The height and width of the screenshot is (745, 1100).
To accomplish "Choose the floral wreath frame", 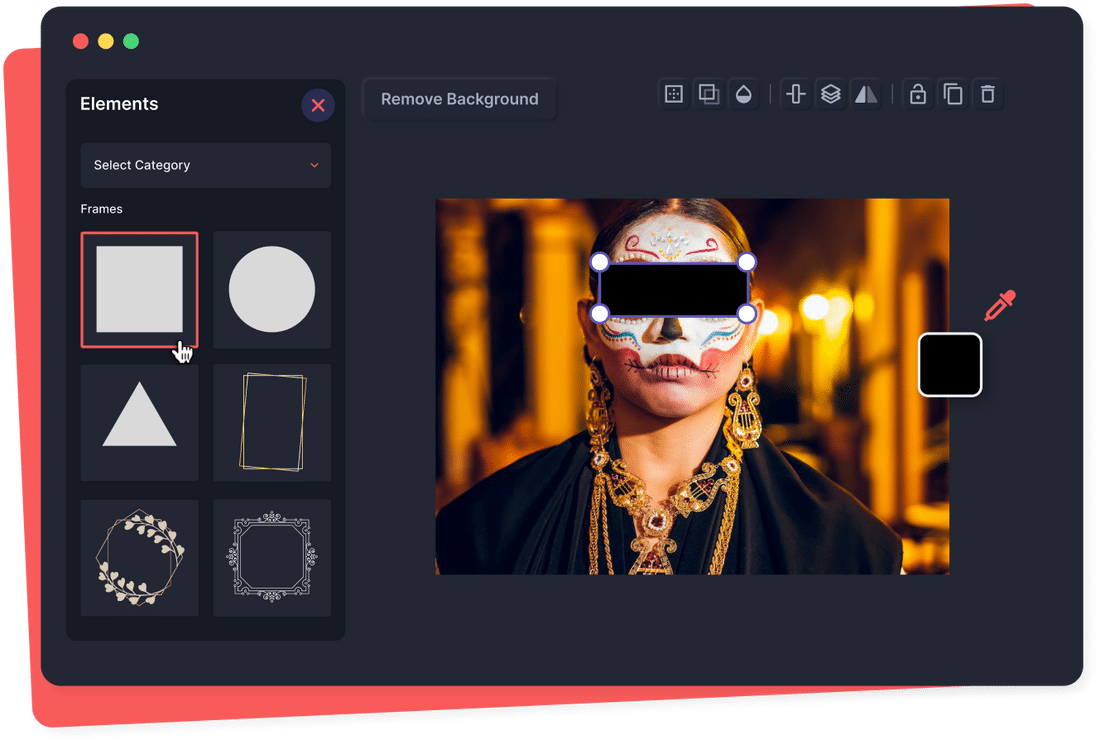I will 139,557.
